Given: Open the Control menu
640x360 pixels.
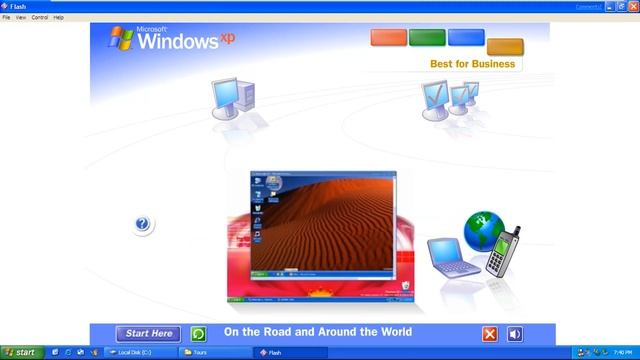Looking at the screenshot, I should [40, 18].
